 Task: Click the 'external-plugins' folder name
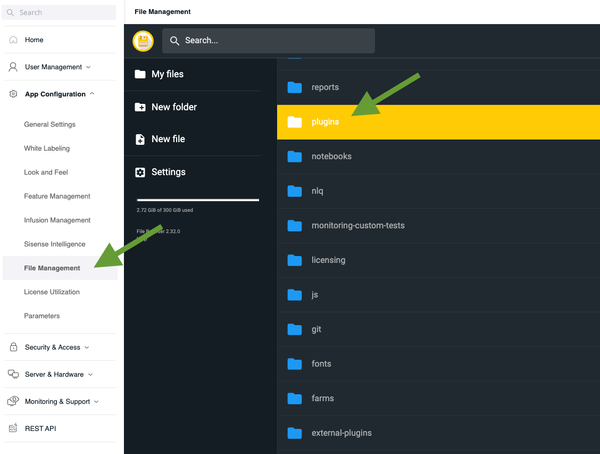tap(341, 433)
